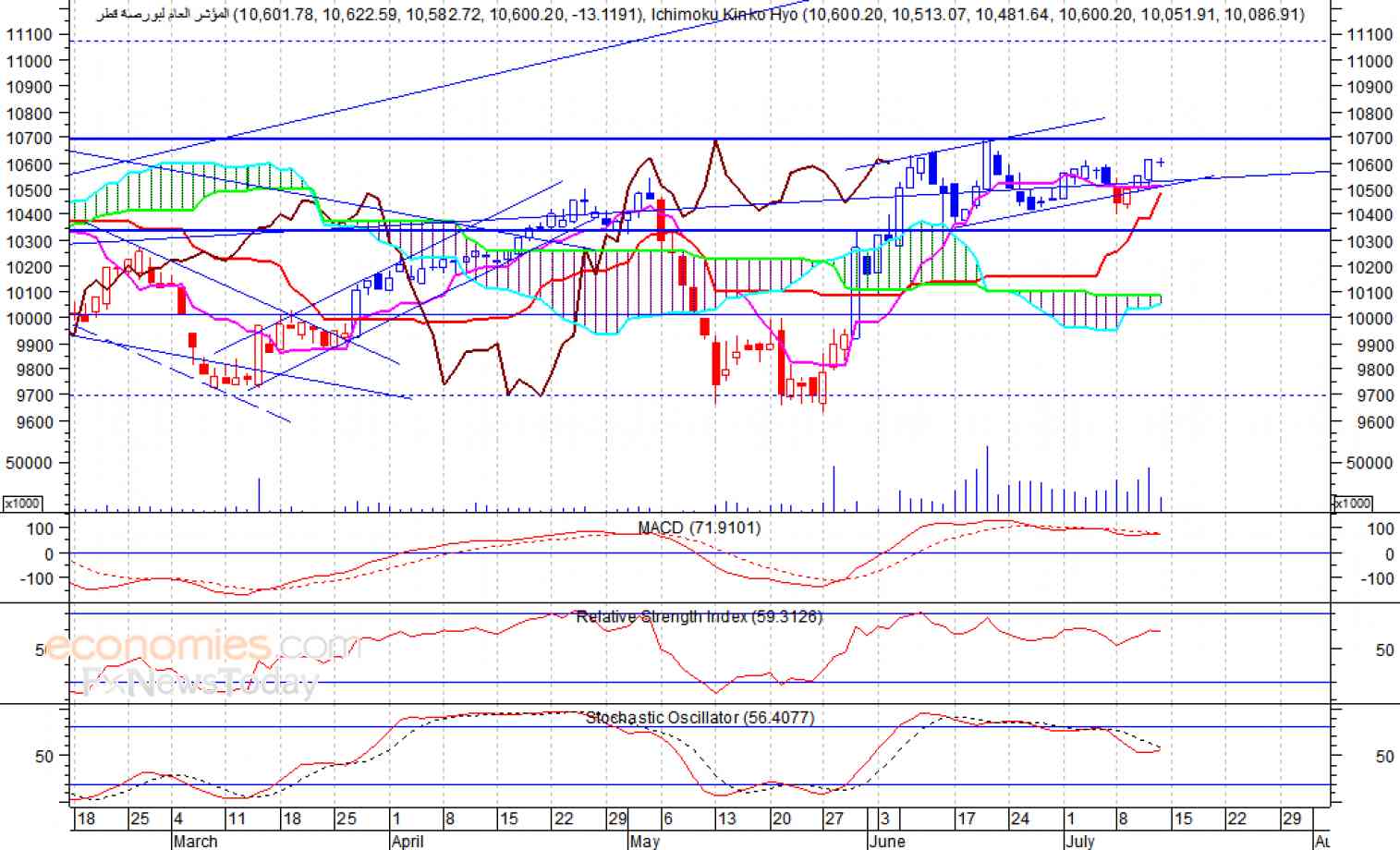Screen dimensions: 1400x850
Task: Click the economies.com watermark logo
Action: click(x=201, y=646)
